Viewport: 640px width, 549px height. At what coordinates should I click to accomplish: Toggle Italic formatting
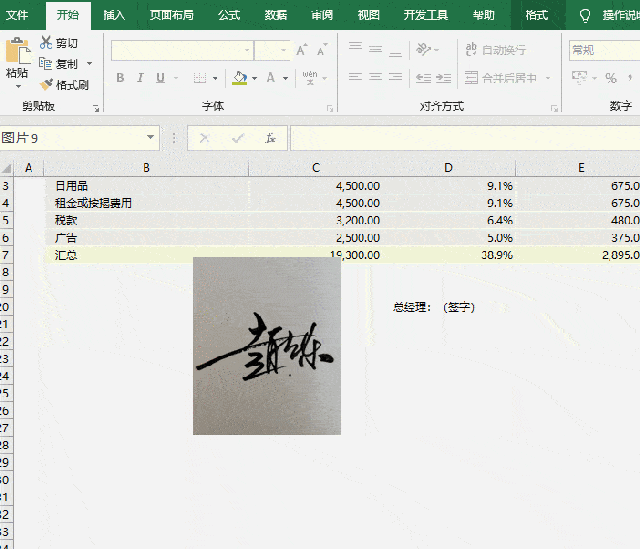(x=140, y=78)
